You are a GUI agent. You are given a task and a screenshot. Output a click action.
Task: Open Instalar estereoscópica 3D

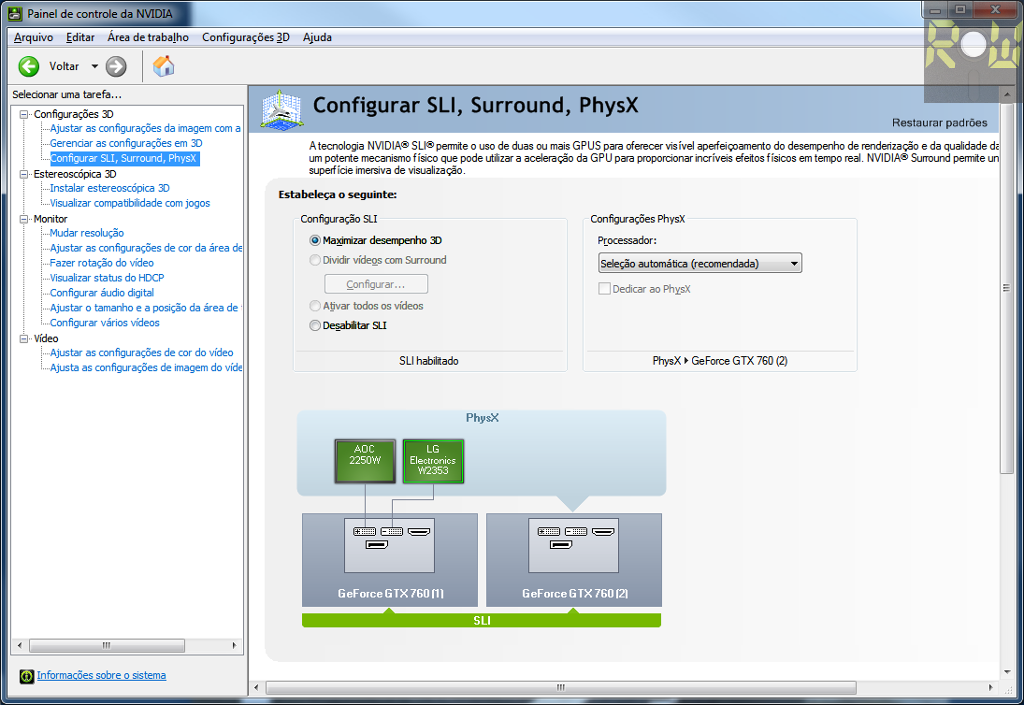pyautogui.click(x=110, y=188)
